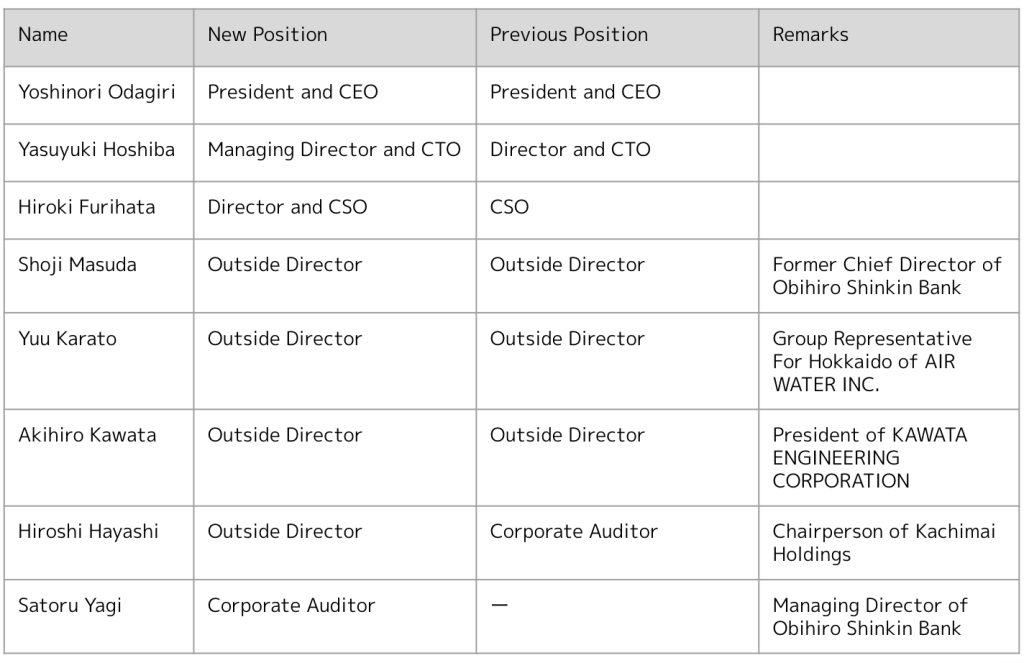Select the Hiroki Furihata name cell
Screen dimensions: 1024x663
(99, 210)
